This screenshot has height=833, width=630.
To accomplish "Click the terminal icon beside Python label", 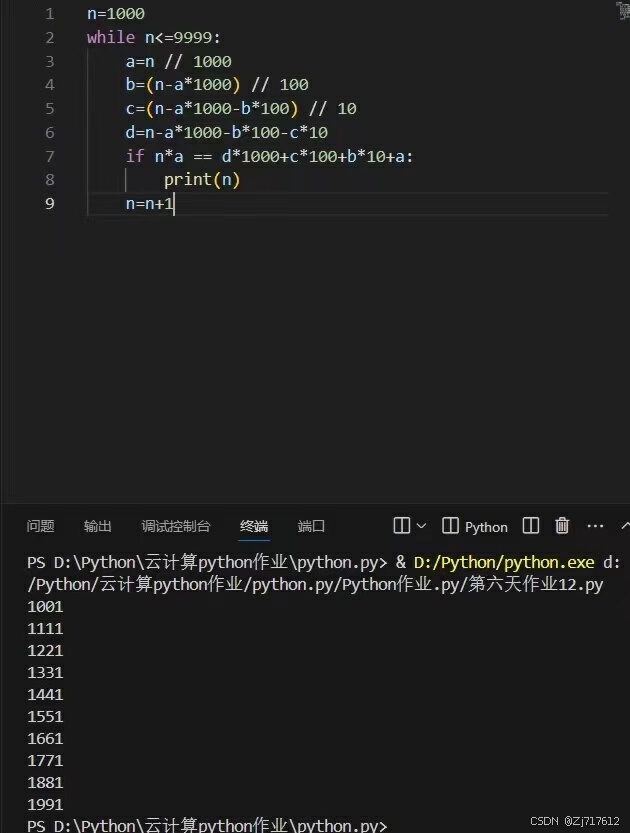I will point(450,526).
